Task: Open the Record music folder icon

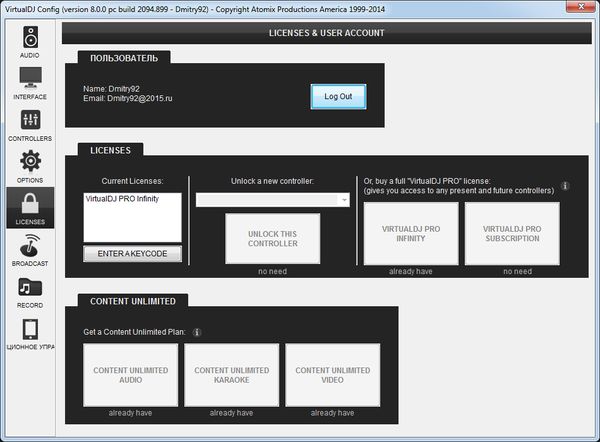Action: 30,287
